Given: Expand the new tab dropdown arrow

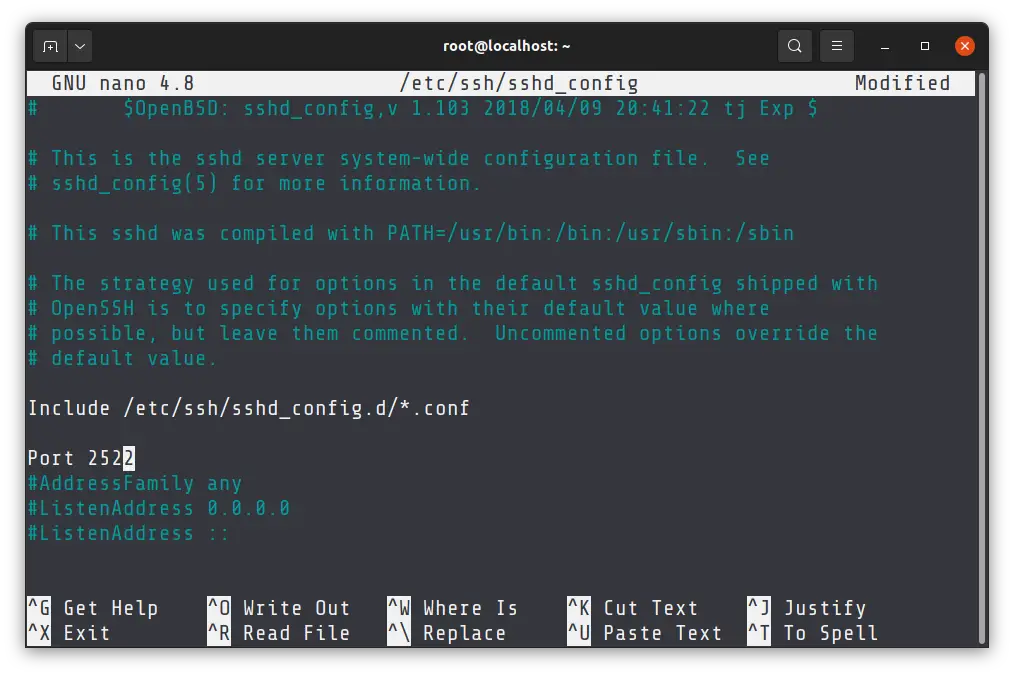Looking at the screenshot, I should pyautogui.click(x=80, y=46).
